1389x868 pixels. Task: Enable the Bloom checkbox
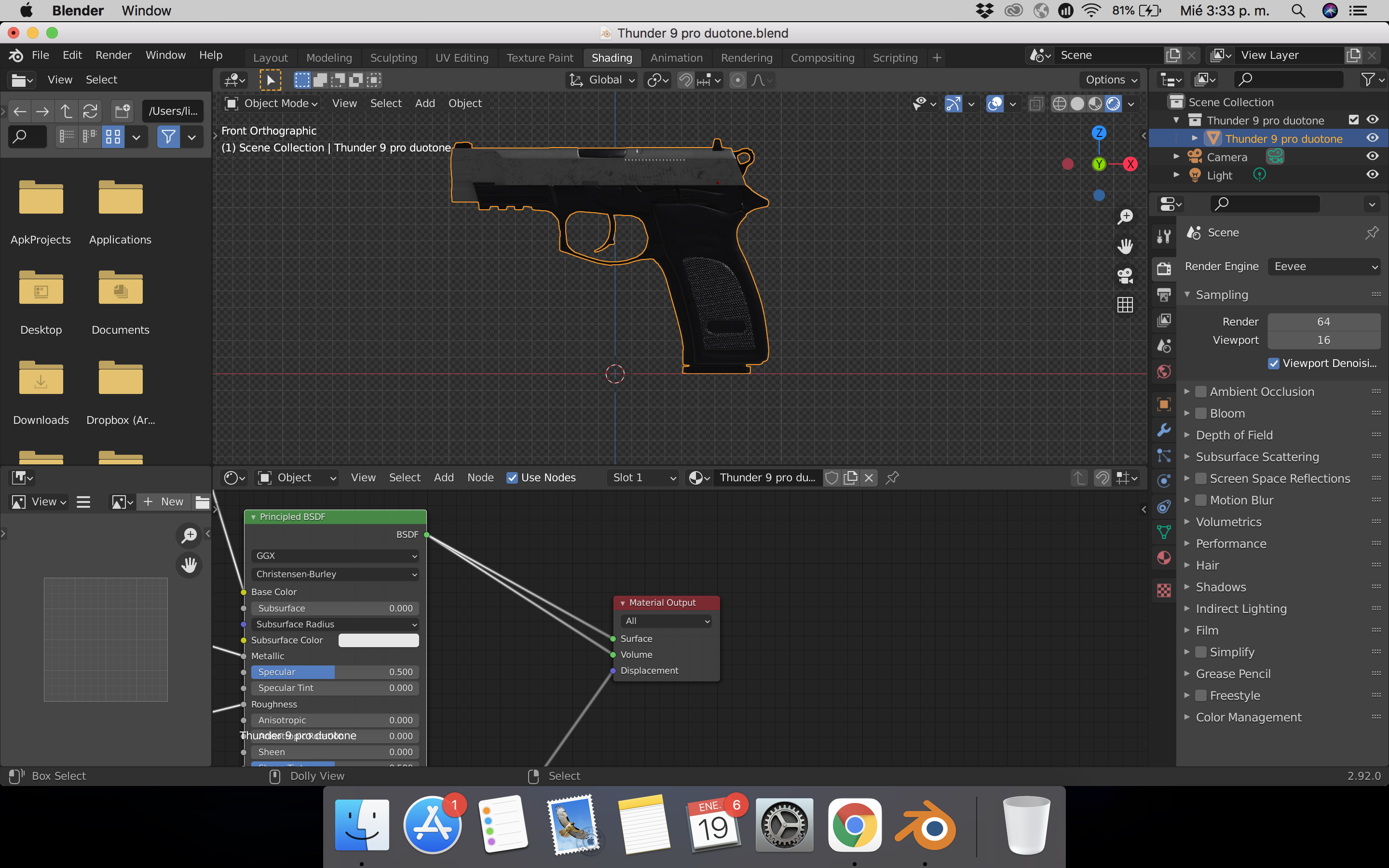[1200, 413]
